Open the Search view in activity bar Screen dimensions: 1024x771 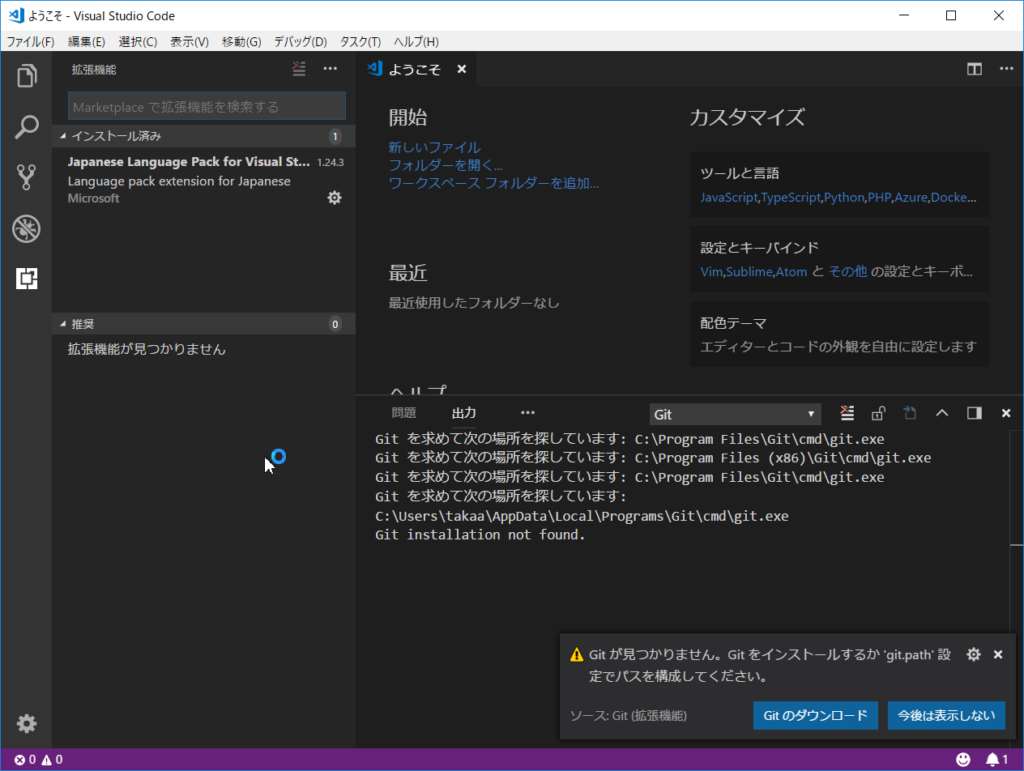(26, 127)
